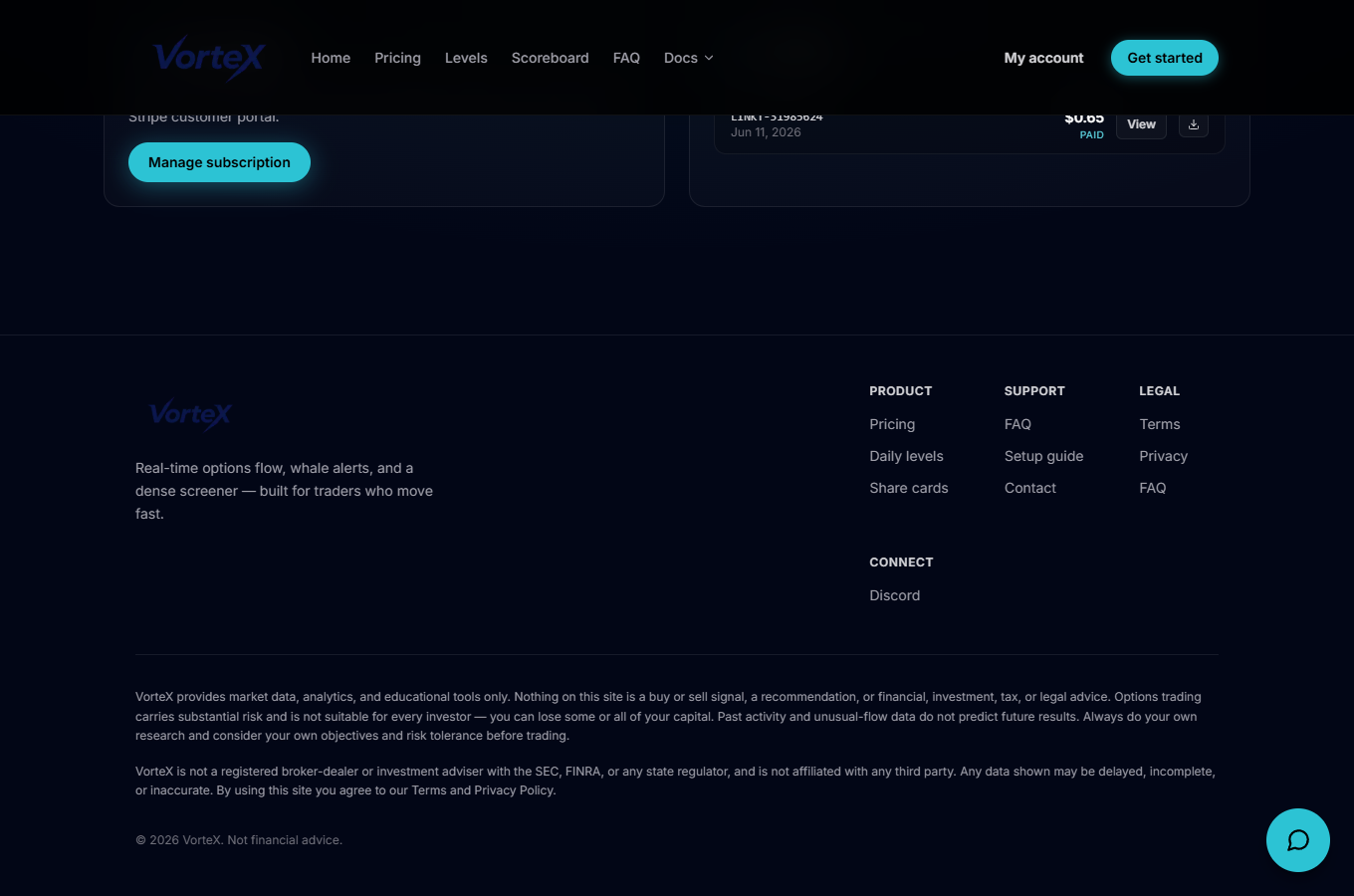Click the SUPPORT footer heading
1354x896 pixels.
[x=1034, y=391]
